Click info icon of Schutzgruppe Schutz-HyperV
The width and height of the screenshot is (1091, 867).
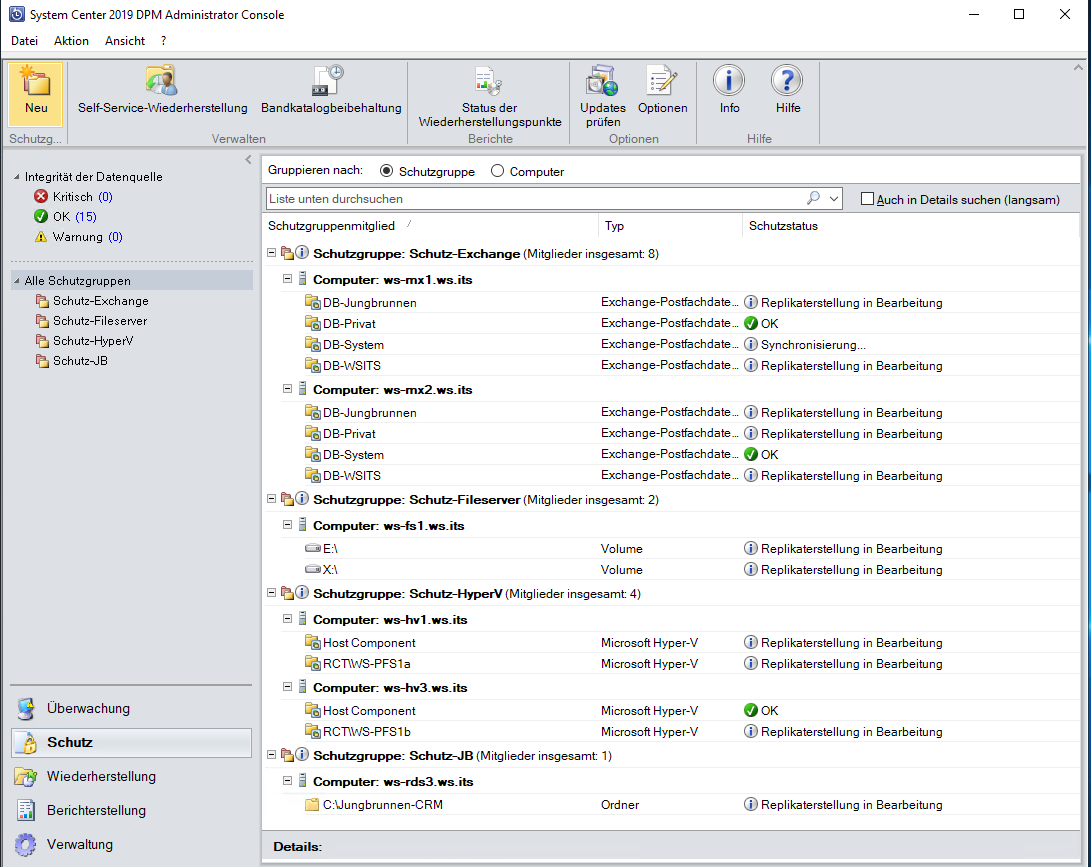(302, 593)
